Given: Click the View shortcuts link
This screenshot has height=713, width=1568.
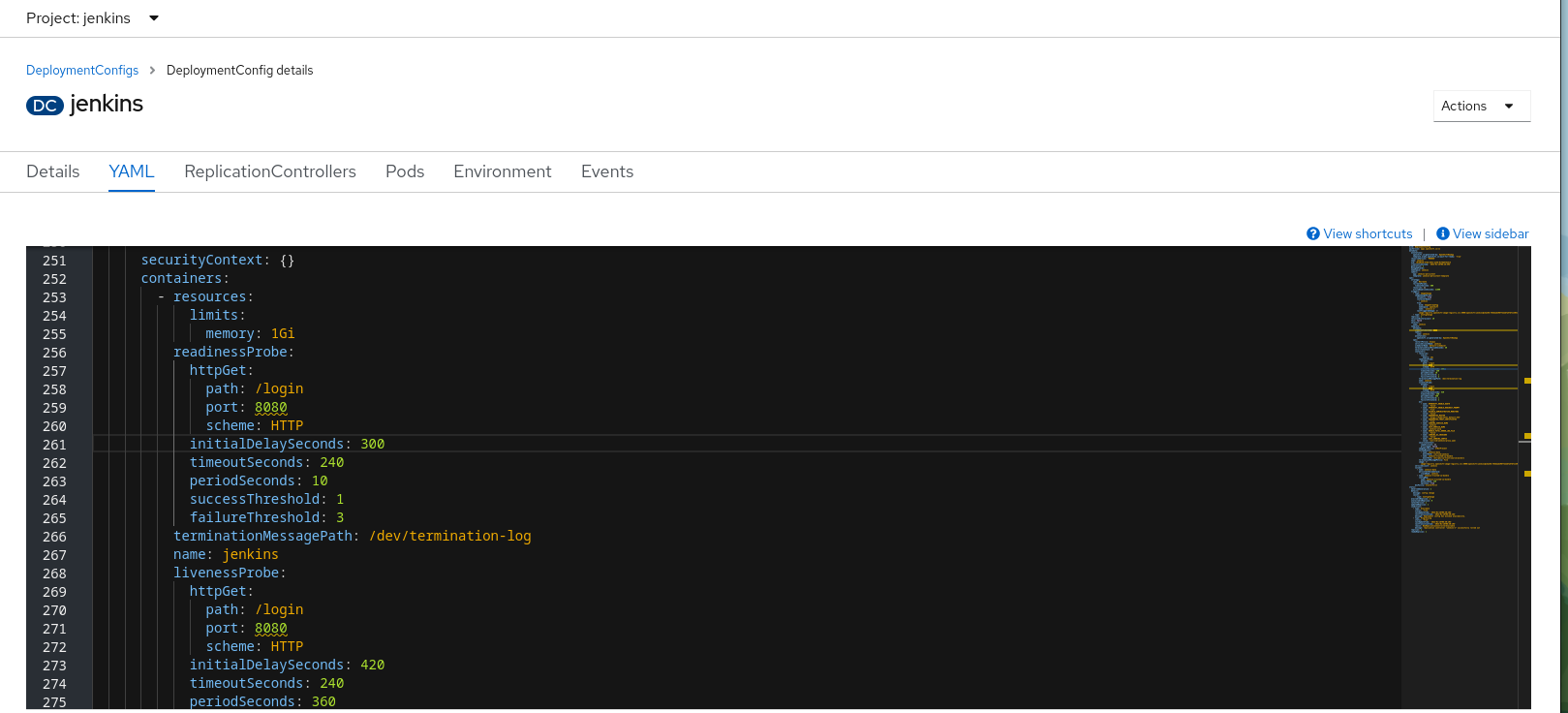Looking at the screenshot, I should tap(1368, 233).
